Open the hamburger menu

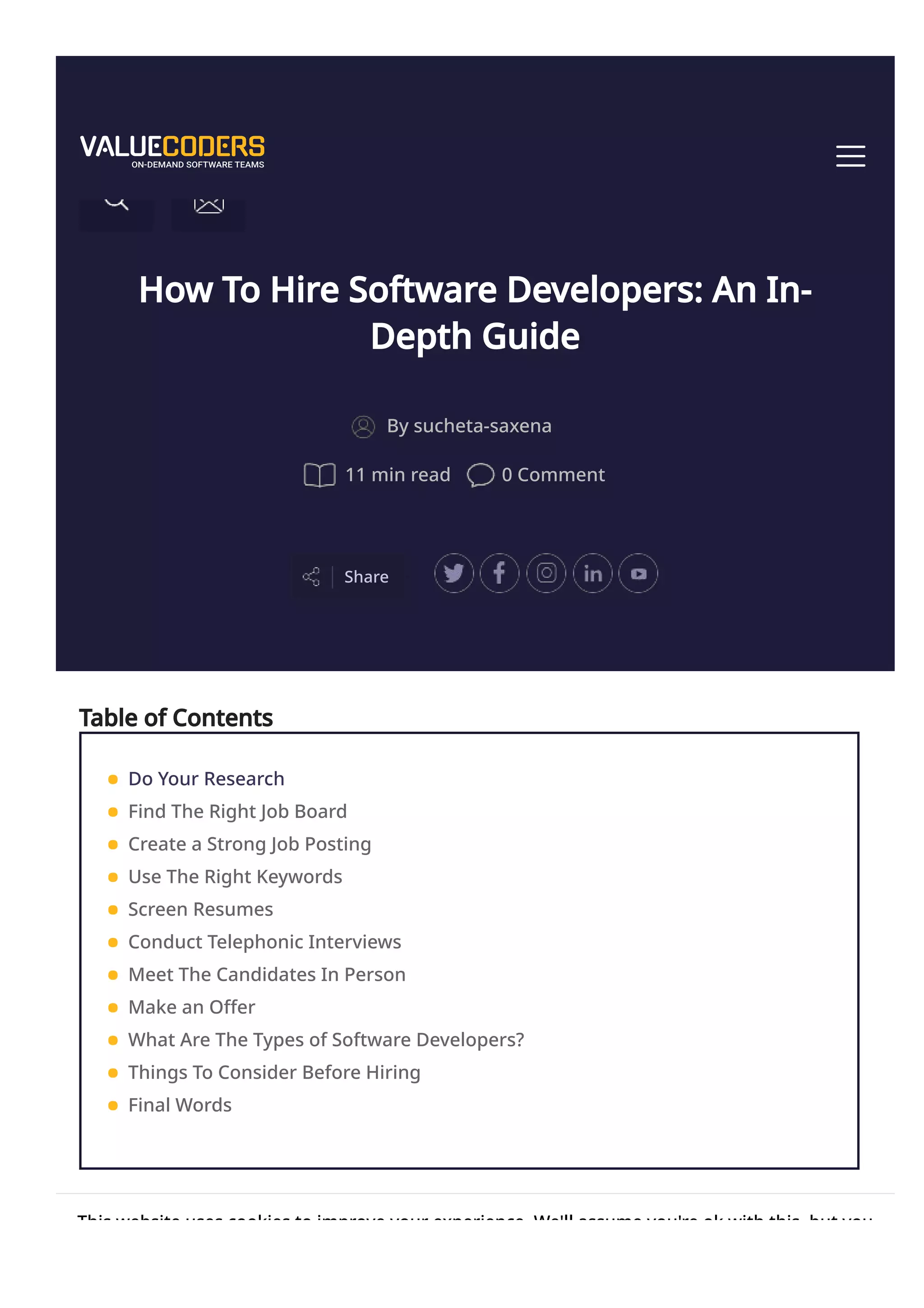click(x=850, y=156)
